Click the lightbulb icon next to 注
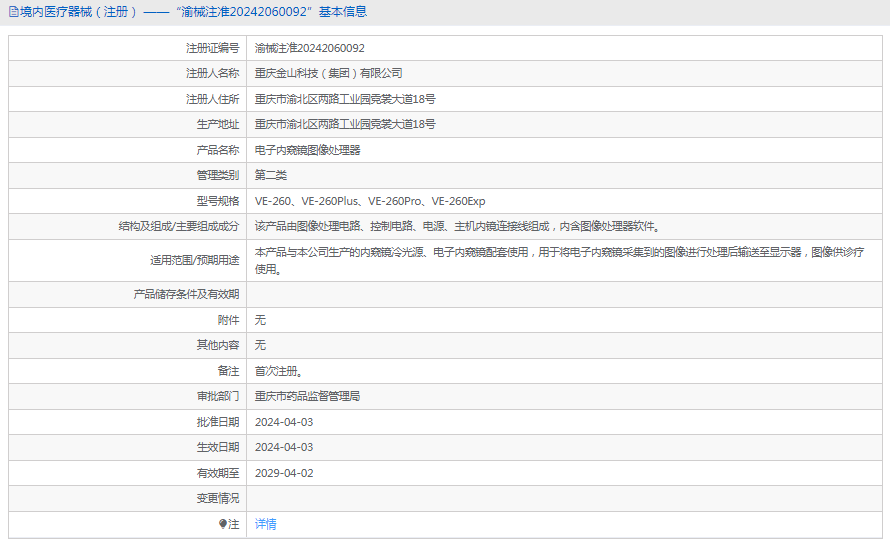Screen dimensions: 890x548 coord(222,524)
